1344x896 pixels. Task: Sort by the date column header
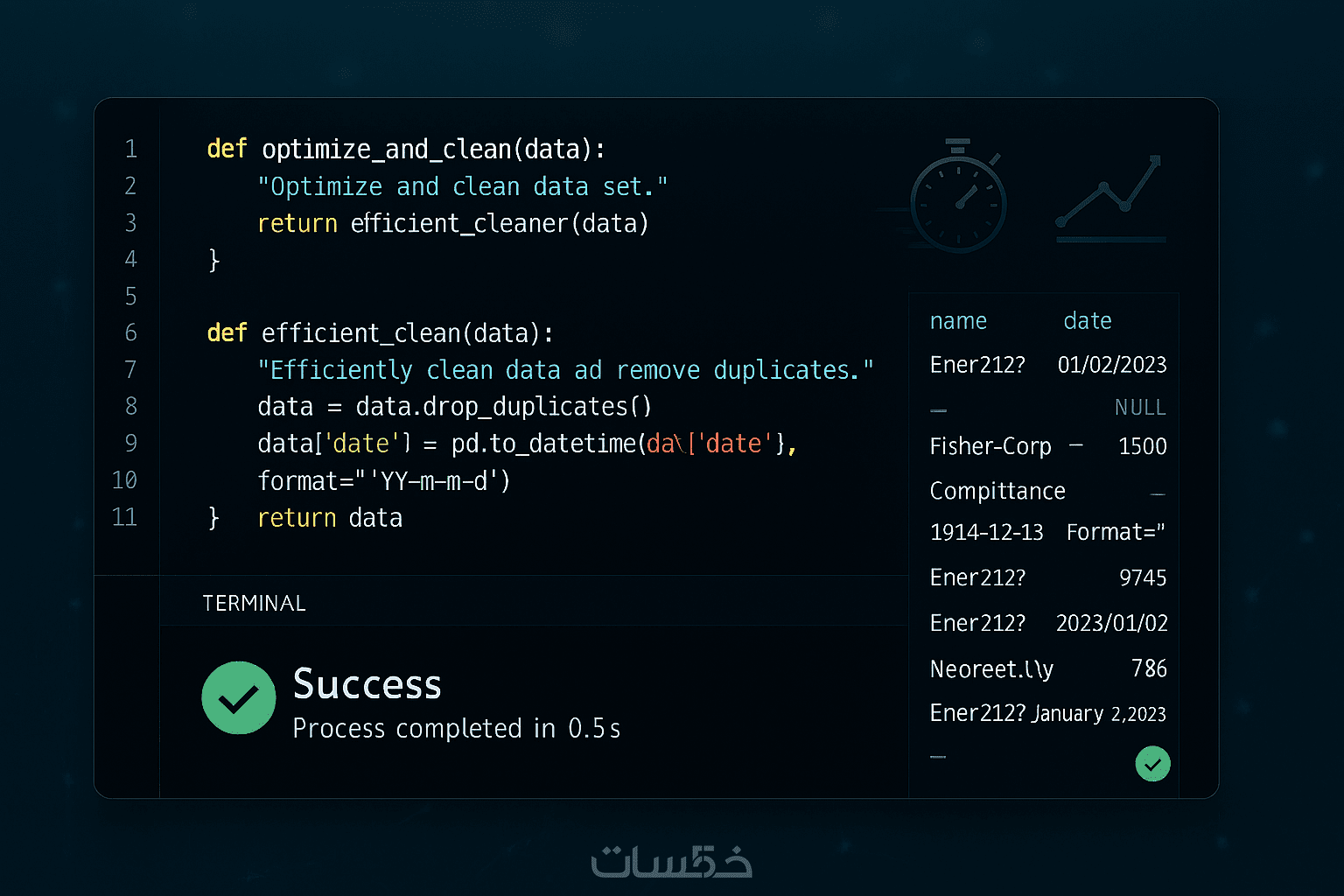coord(1088,321)
